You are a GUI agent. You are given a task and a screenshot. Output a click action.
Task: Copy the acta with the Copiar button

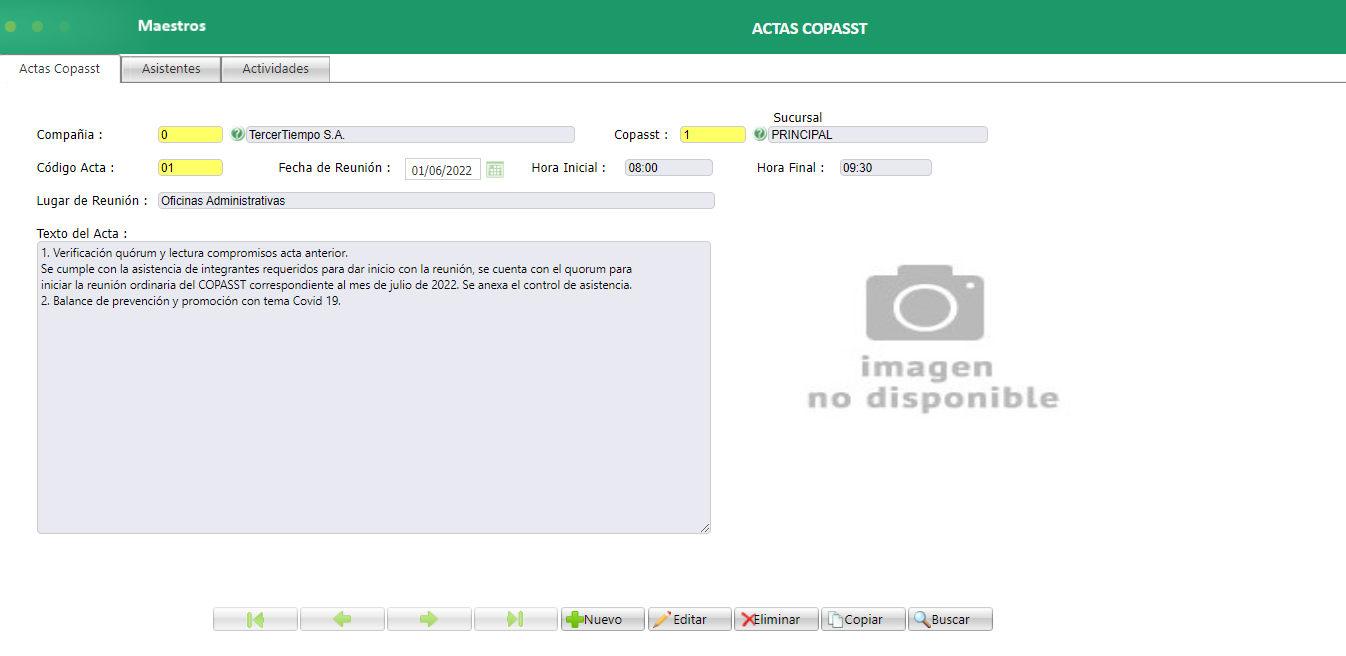(862, 618)
